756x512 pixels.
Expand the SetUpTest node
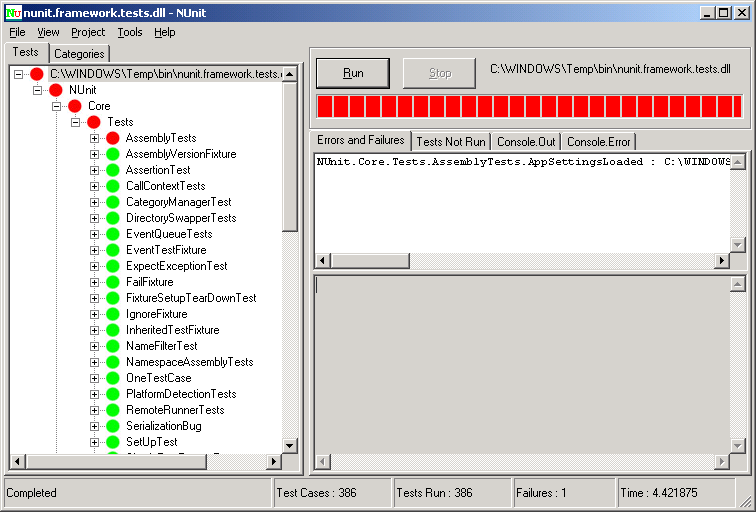[94, 442]
